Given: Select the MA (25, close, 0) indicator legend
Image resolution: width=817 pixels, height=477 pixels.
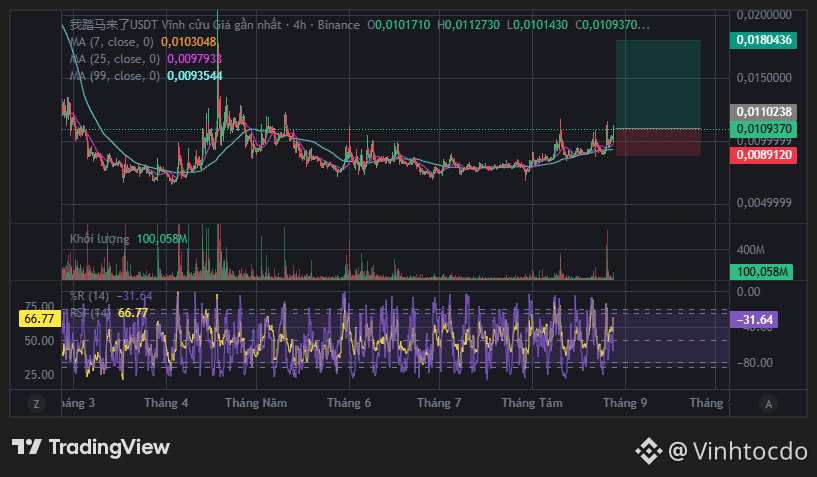Looking at the screenshot, I should tap(115, 59).
